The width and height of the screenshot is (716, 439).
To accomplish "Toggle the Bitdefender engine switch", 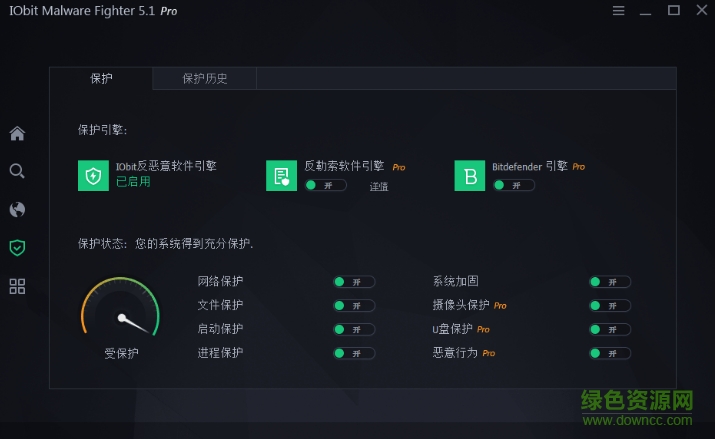I will 513,185.
